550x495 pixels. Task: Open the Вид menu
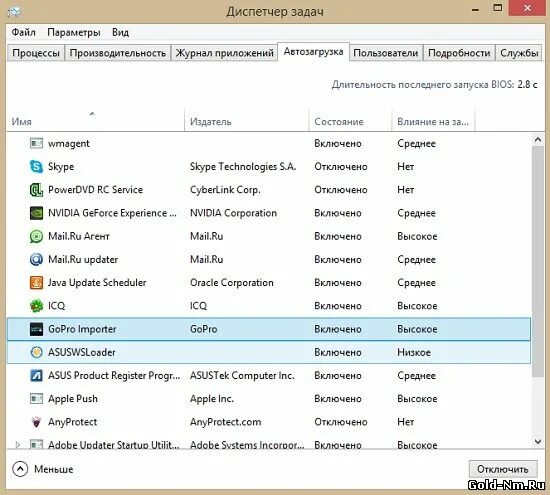click(x=120, y=32)
